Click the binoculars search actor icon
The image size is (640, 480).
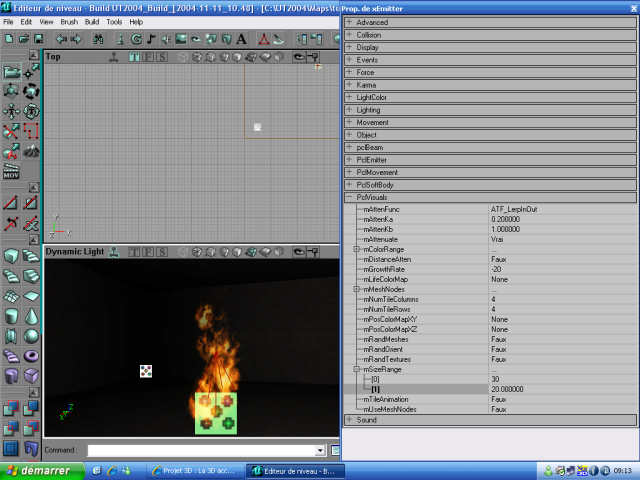click(x=98, y=39)
